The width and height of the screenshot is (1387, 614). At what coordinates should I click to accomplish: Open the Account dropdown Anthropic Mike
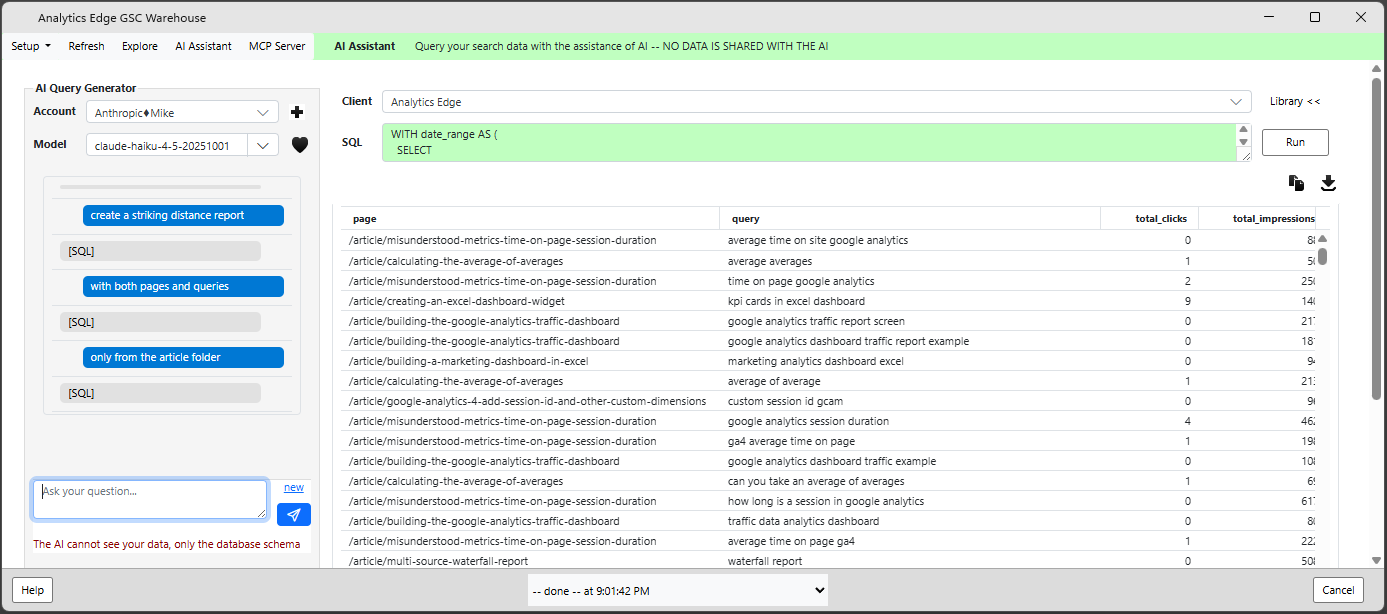pos(182,113)
